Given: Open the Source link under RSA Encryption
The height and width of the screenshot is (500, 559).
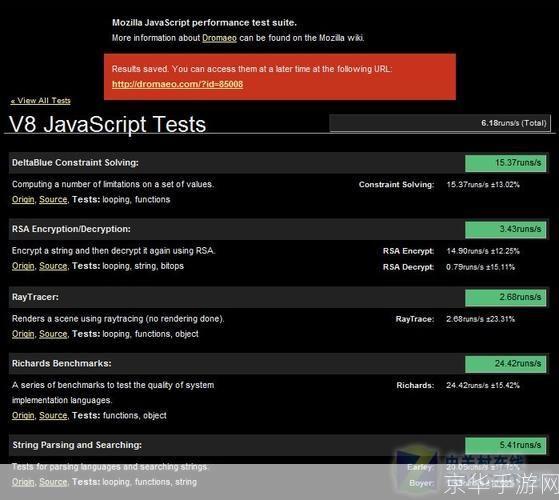Looking at the screenshot, I should click(x=53, y=266).
